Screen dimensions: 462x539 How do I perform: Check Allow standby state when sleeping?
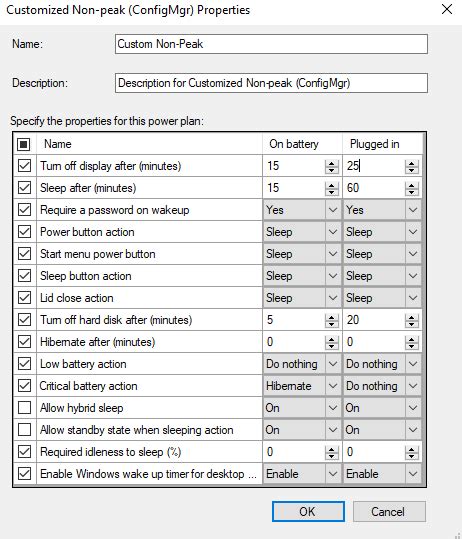click(x=24, y=430)
